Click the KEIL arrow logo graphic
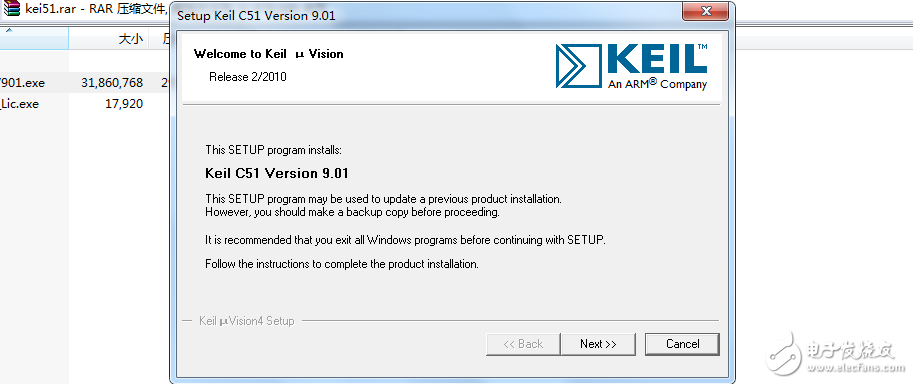This screenshot has width=913, height=384. point(576,66)
